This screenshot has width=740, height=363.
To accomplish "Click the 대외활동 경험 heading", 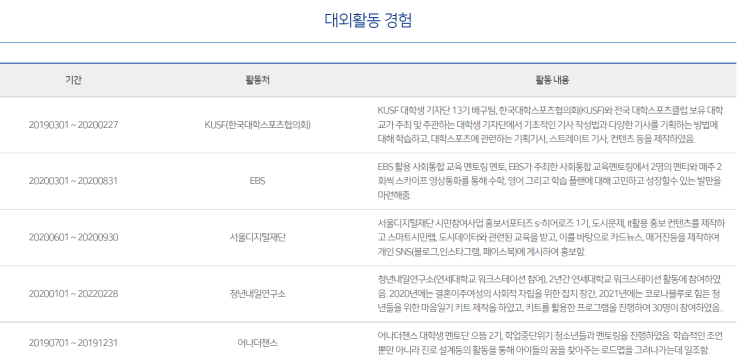I will [x=368, y=20].
